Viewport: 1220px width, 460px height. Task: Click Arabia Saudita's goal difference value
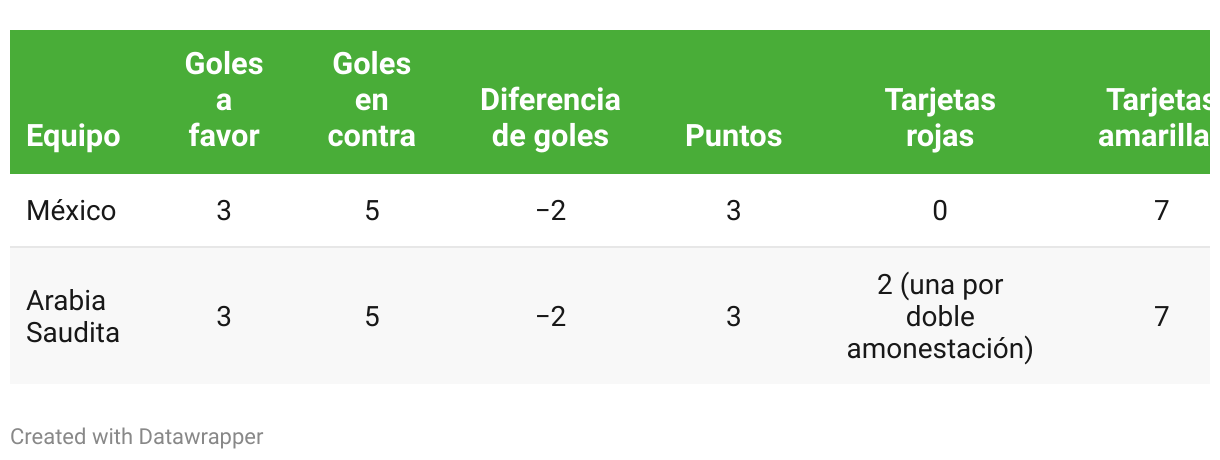(x=550, y=317)
